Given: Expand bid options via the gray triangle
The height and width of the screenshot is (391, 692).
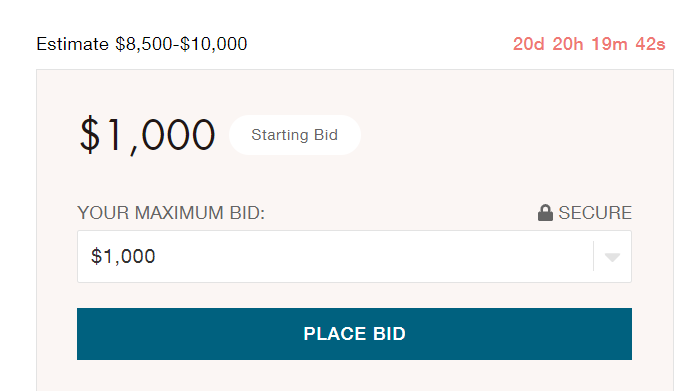Looking at the screenshot, I should pos(612,257).
